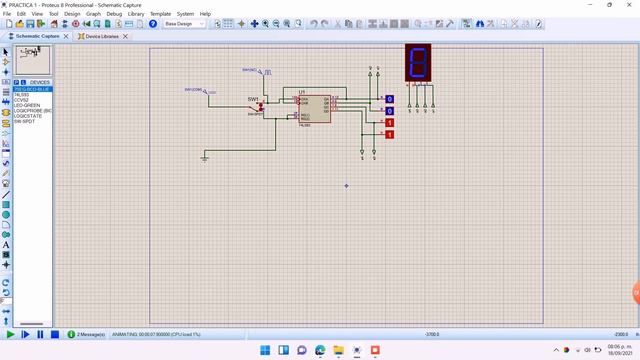Select the Subcircuit Mode tool
The image size is (640, 360).
click(x=6, y=112)
